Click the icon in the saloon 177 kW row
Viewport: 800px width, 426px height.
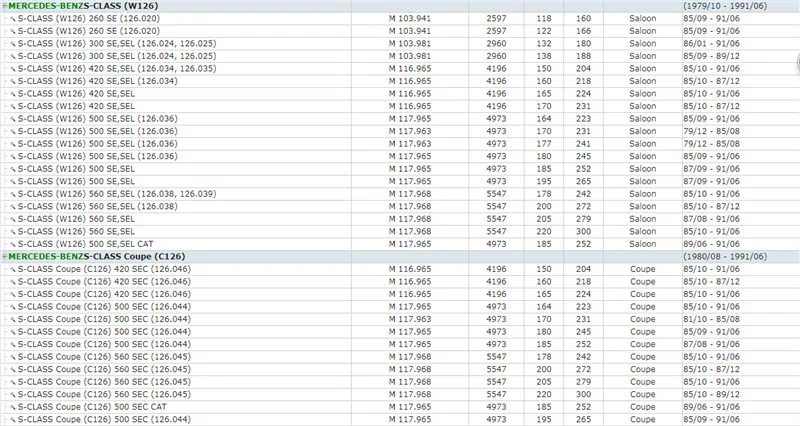coord(13,144)
